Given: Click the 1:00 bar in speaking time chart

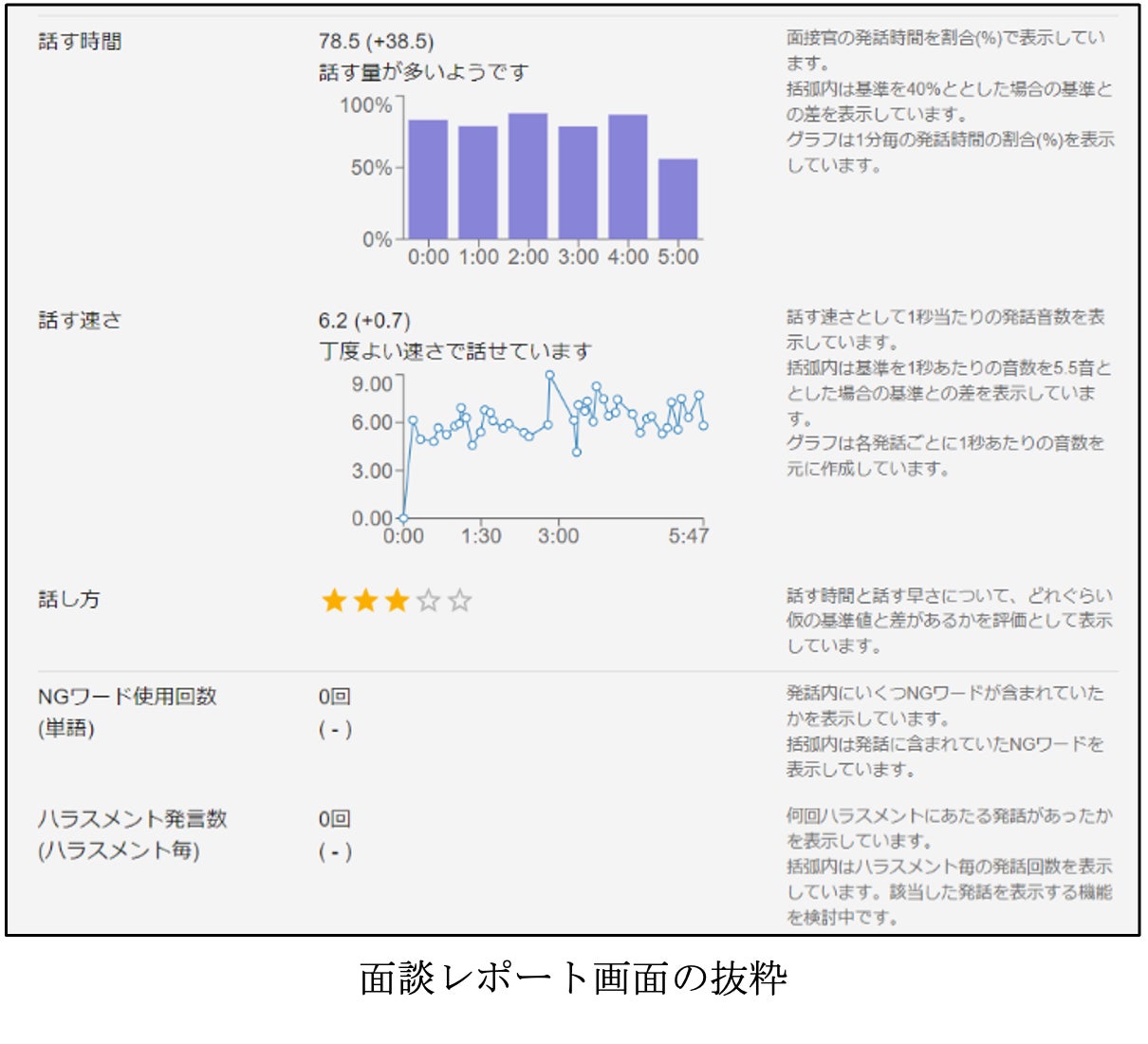Looking at the screenshot, I should point(478,182).
